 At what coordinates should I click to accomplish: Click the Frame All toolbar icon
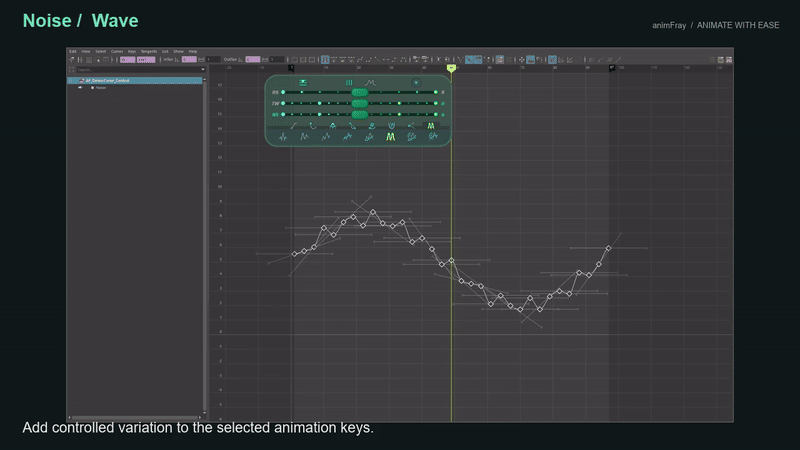[294, 60]
